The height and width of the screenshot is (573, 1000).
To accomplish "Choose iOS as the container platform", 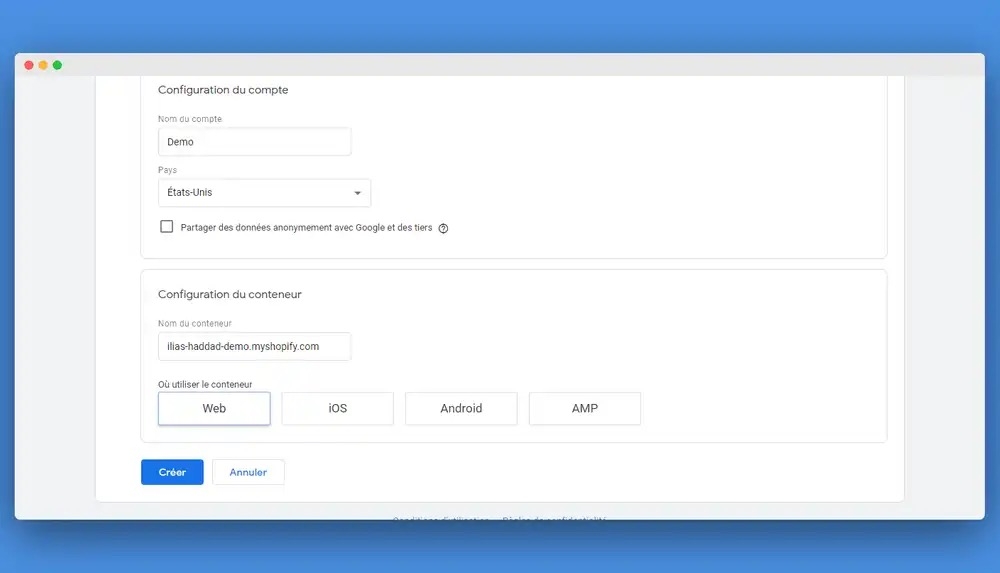I will [337, 408].
